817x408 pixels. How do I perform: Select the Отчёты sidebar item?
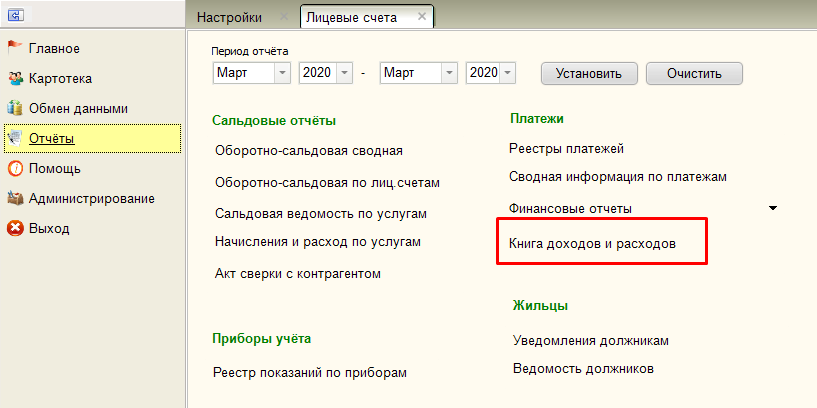click(92, 139)
